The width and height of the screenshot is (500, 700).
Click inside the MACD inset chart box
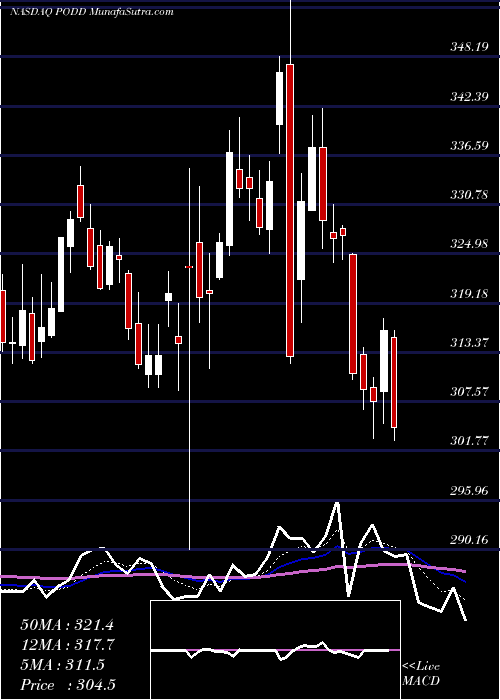pos(275,650)
